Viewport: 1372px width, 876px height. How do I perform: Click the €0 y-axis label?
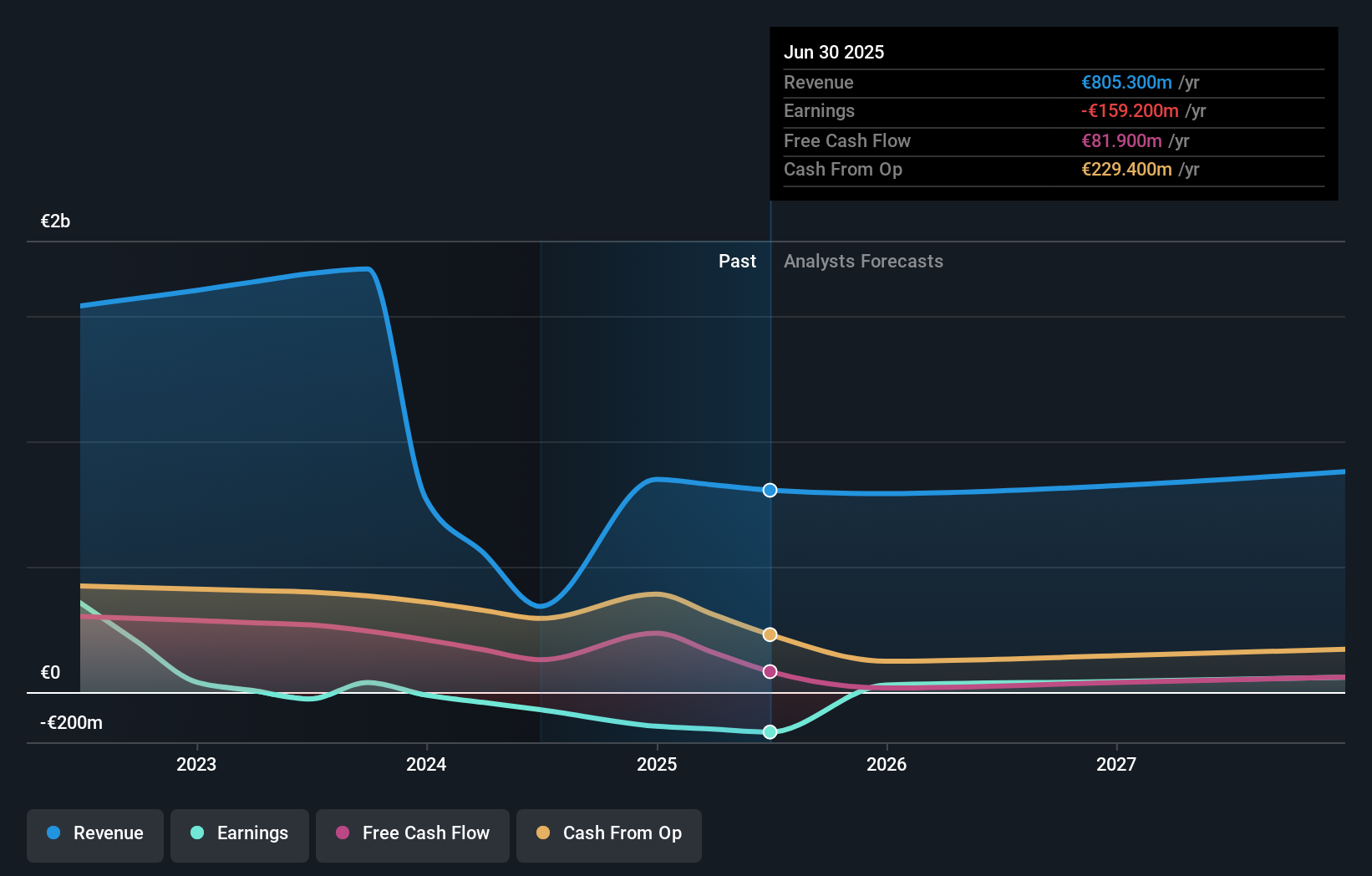coord(50,673)
